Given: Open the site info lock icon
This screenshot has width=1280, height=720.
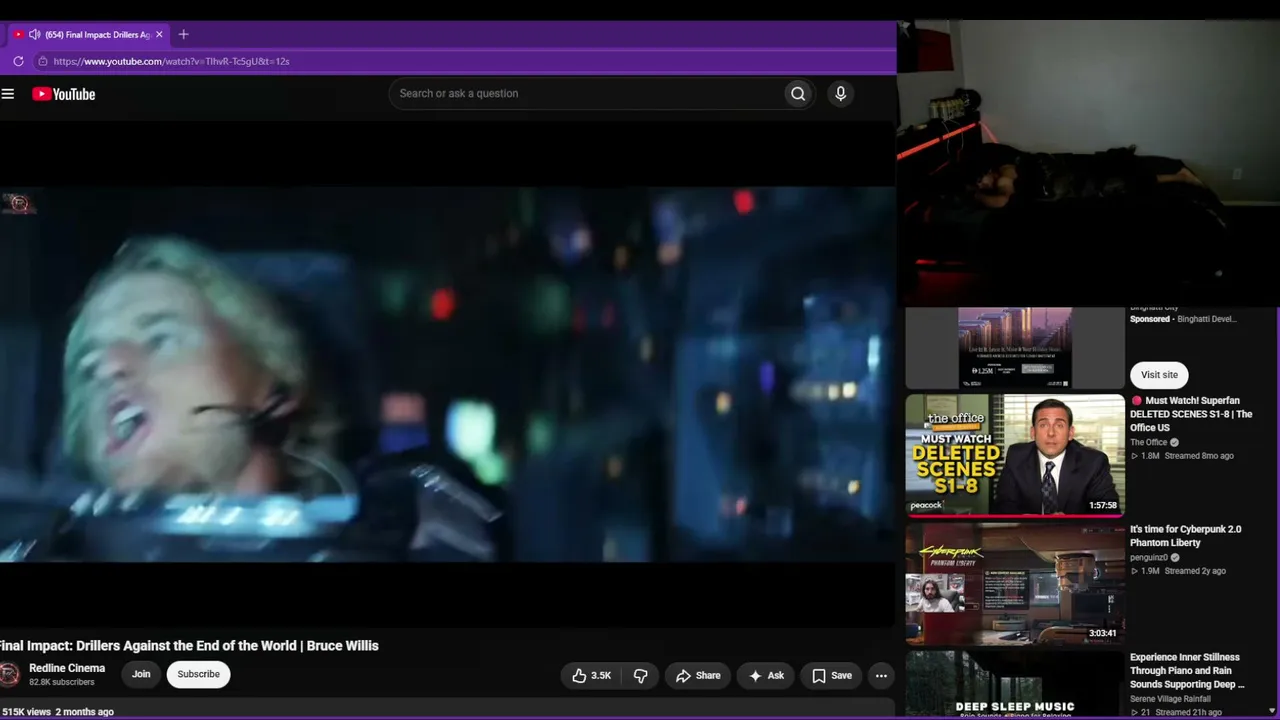Looking at the screenshot, I should tap(42, 61).
